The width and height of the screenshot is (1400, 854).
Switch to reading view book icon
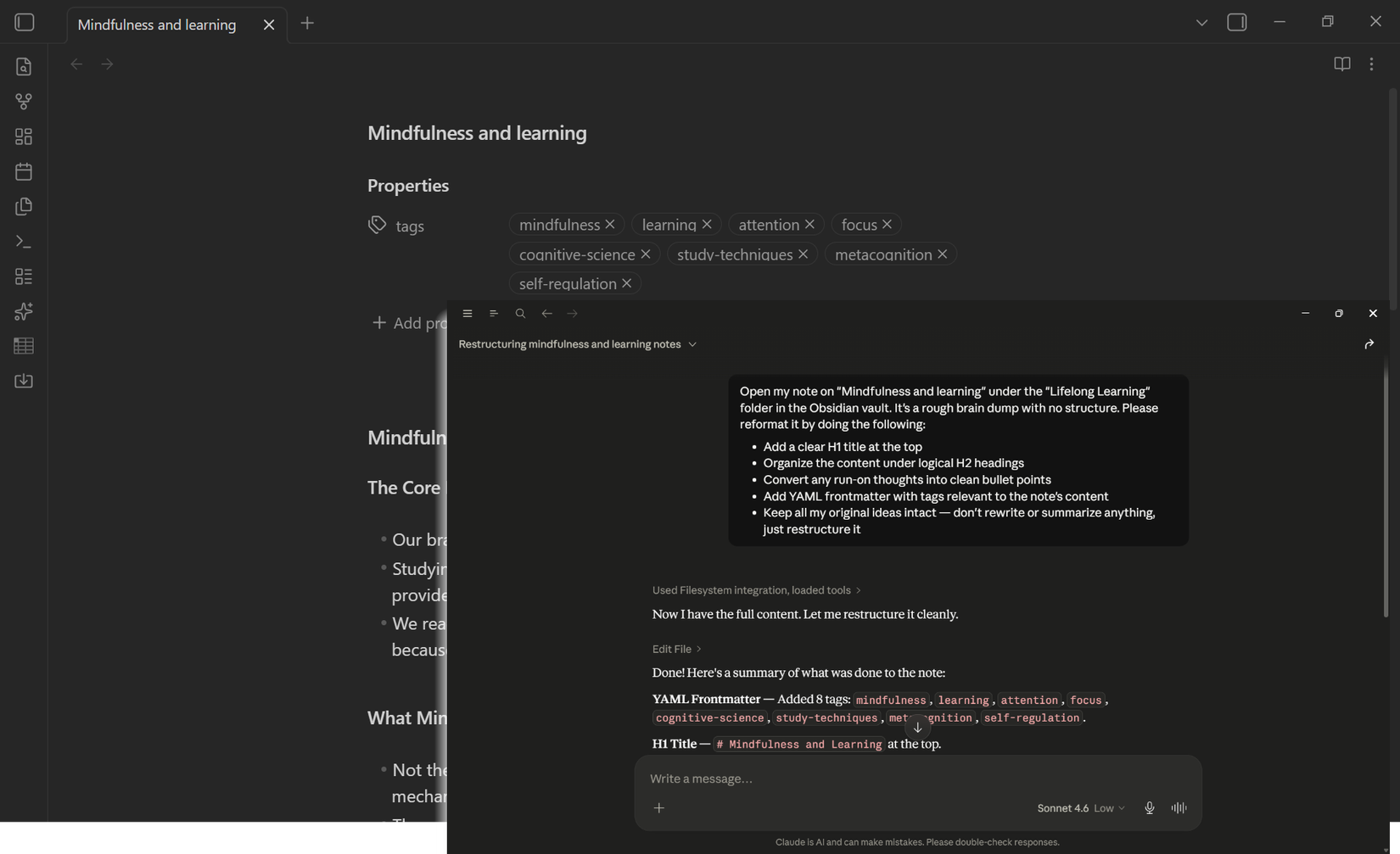click(1341, 64)
